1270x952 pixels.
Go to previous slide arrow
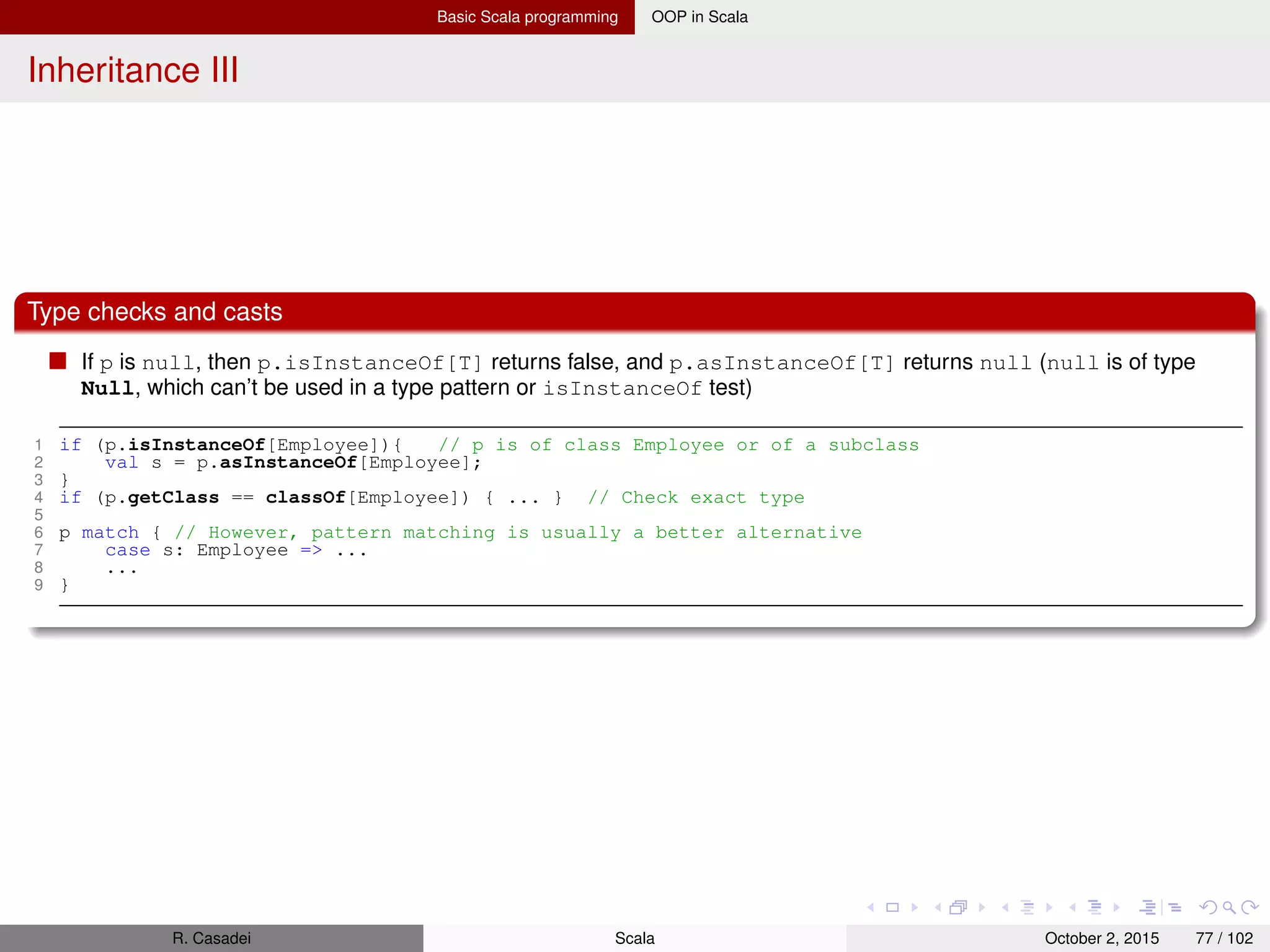tap(871, 907)
